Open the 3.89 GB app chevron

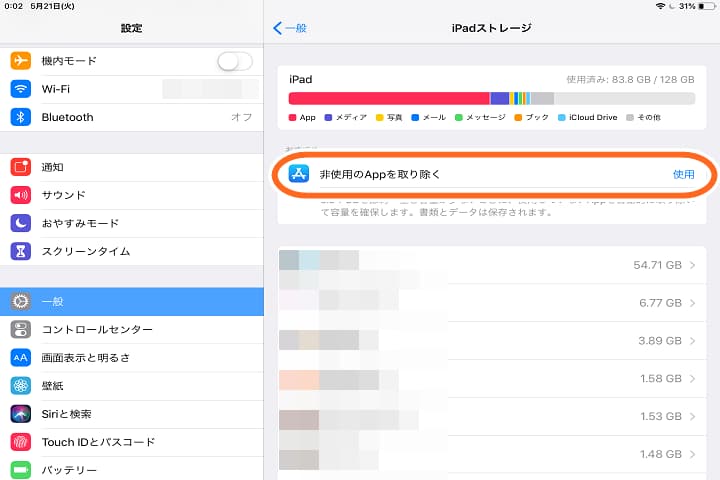pos(692,341)
